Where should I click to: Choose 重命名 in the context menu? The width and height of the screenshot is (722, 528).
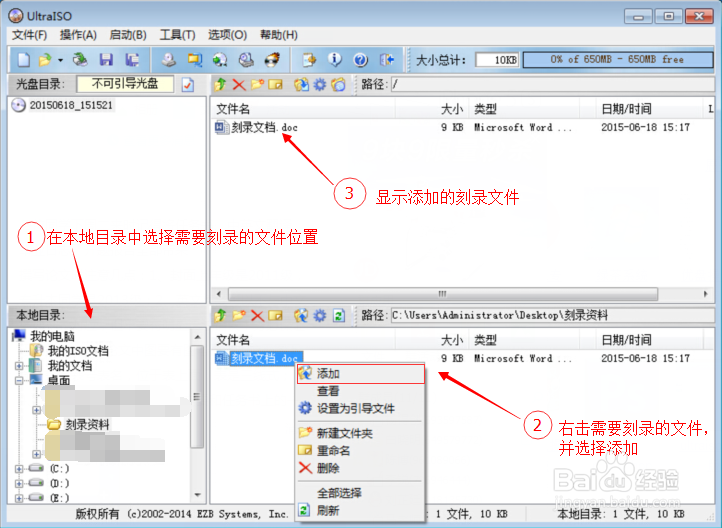coord(359,451)
